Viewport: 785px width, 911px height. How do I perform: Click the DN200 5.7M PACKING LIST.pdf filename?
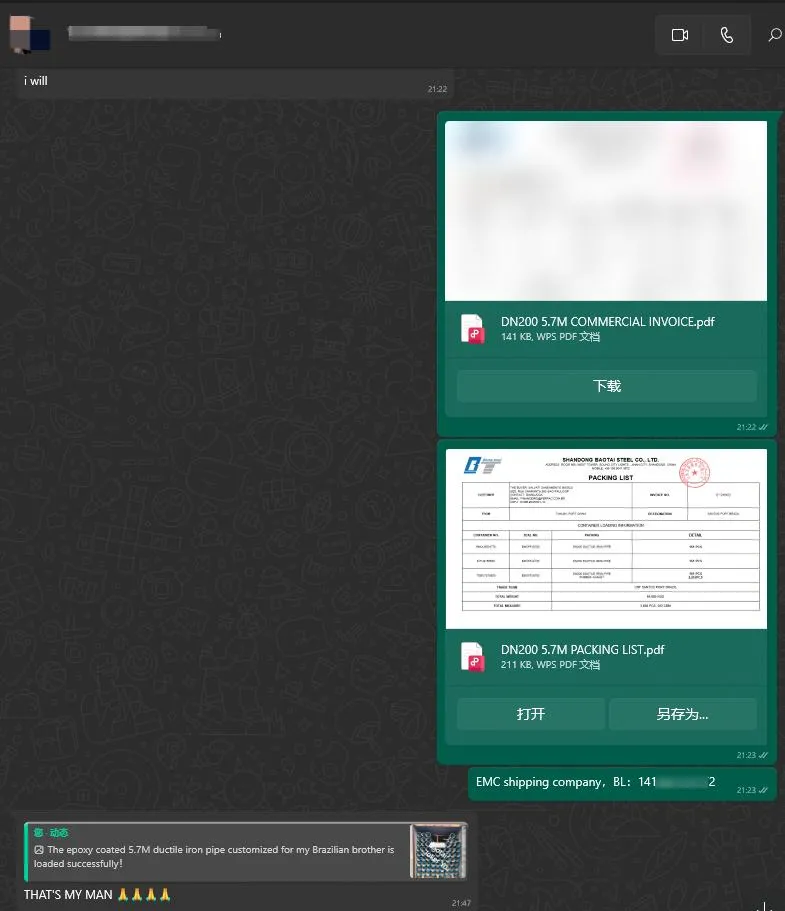coord(582,650)
